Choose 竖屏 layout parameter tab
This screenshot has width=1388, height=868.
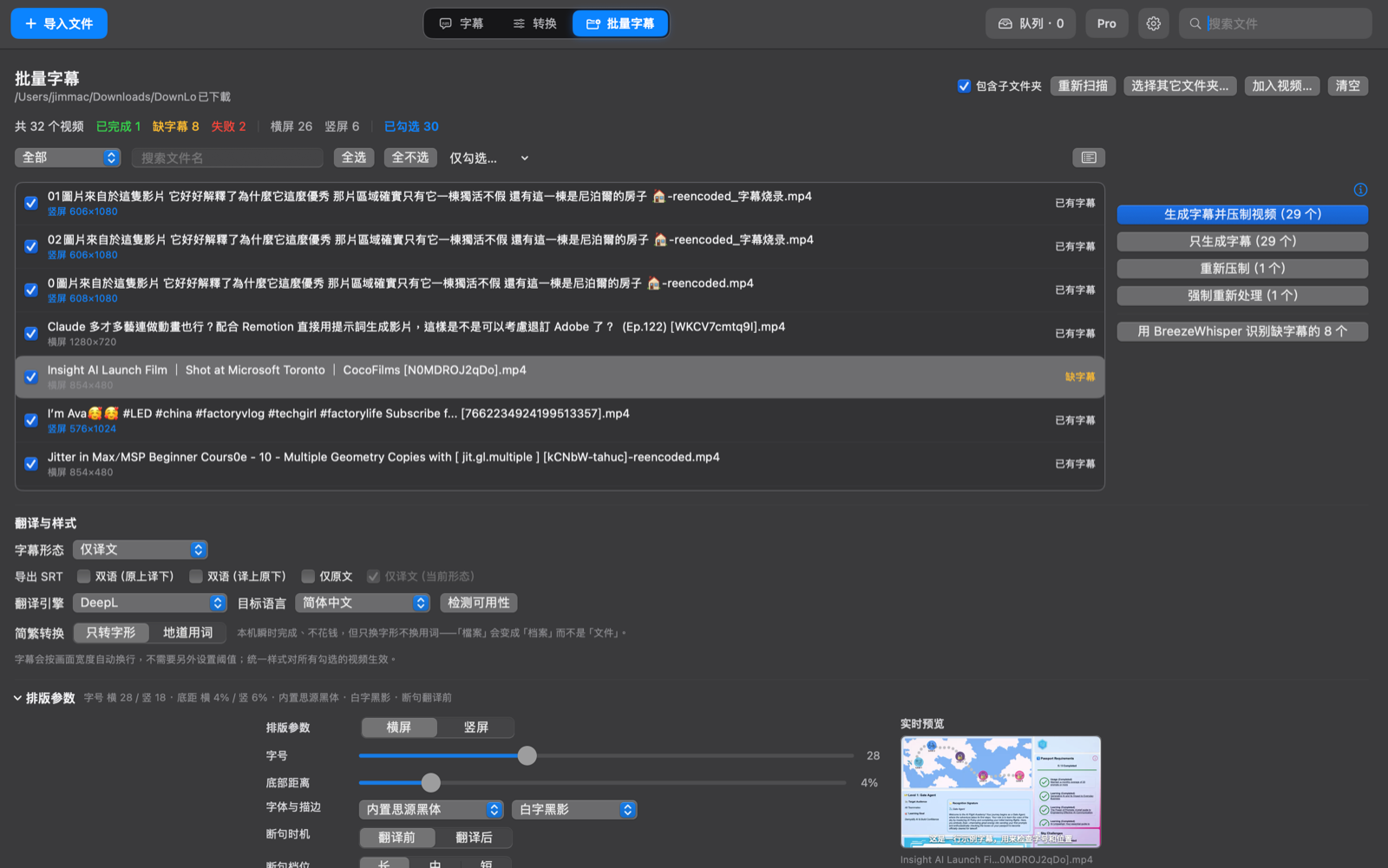pos(475,728)
